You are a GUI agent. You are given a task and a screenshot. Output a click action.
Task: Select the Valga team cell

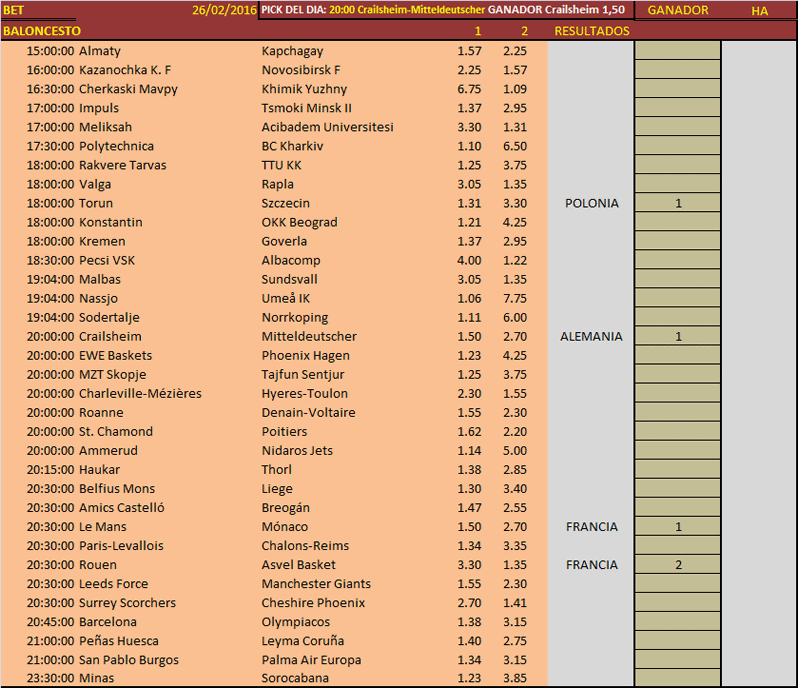[95, 184]
